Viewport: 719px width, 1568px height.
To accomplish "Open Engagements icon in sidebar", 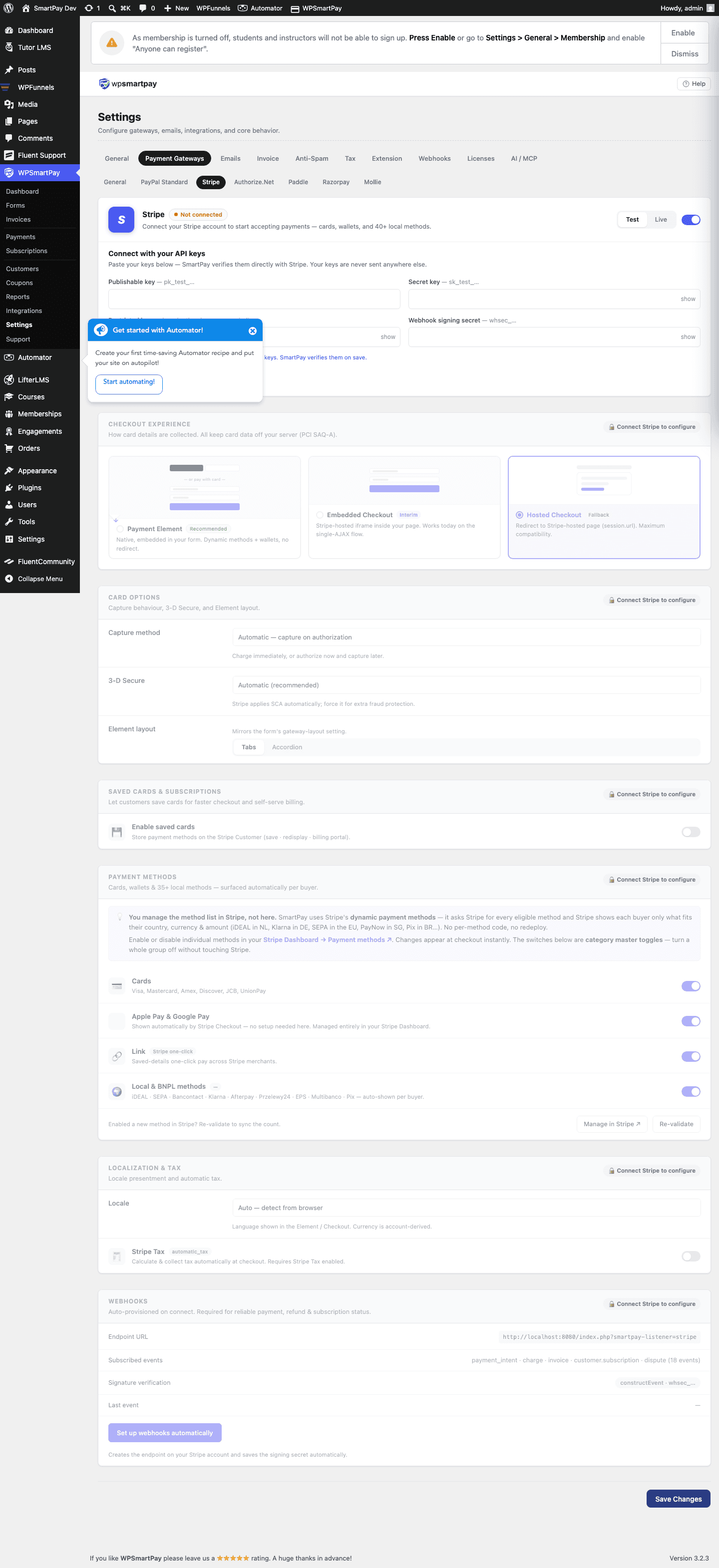I will point(9,431).
